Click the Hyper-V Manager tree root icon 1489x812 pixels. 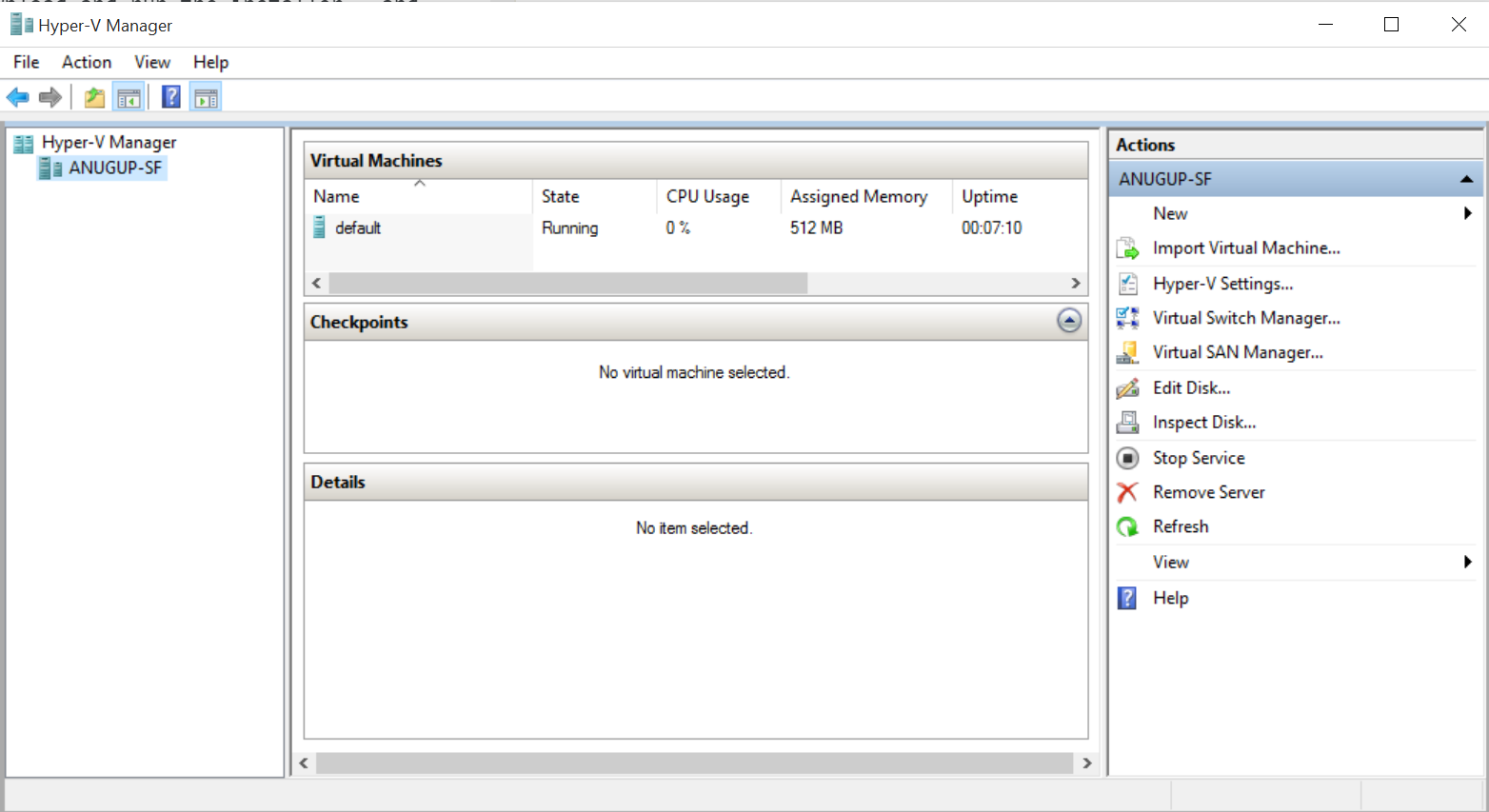coord(24,143)
